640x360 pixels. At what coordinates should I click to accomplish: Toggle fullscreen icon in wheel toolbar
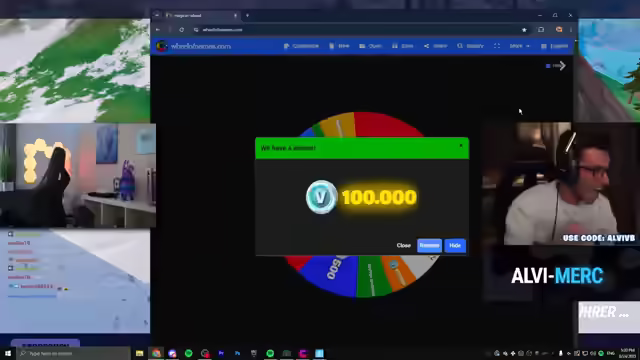[497, 46]
